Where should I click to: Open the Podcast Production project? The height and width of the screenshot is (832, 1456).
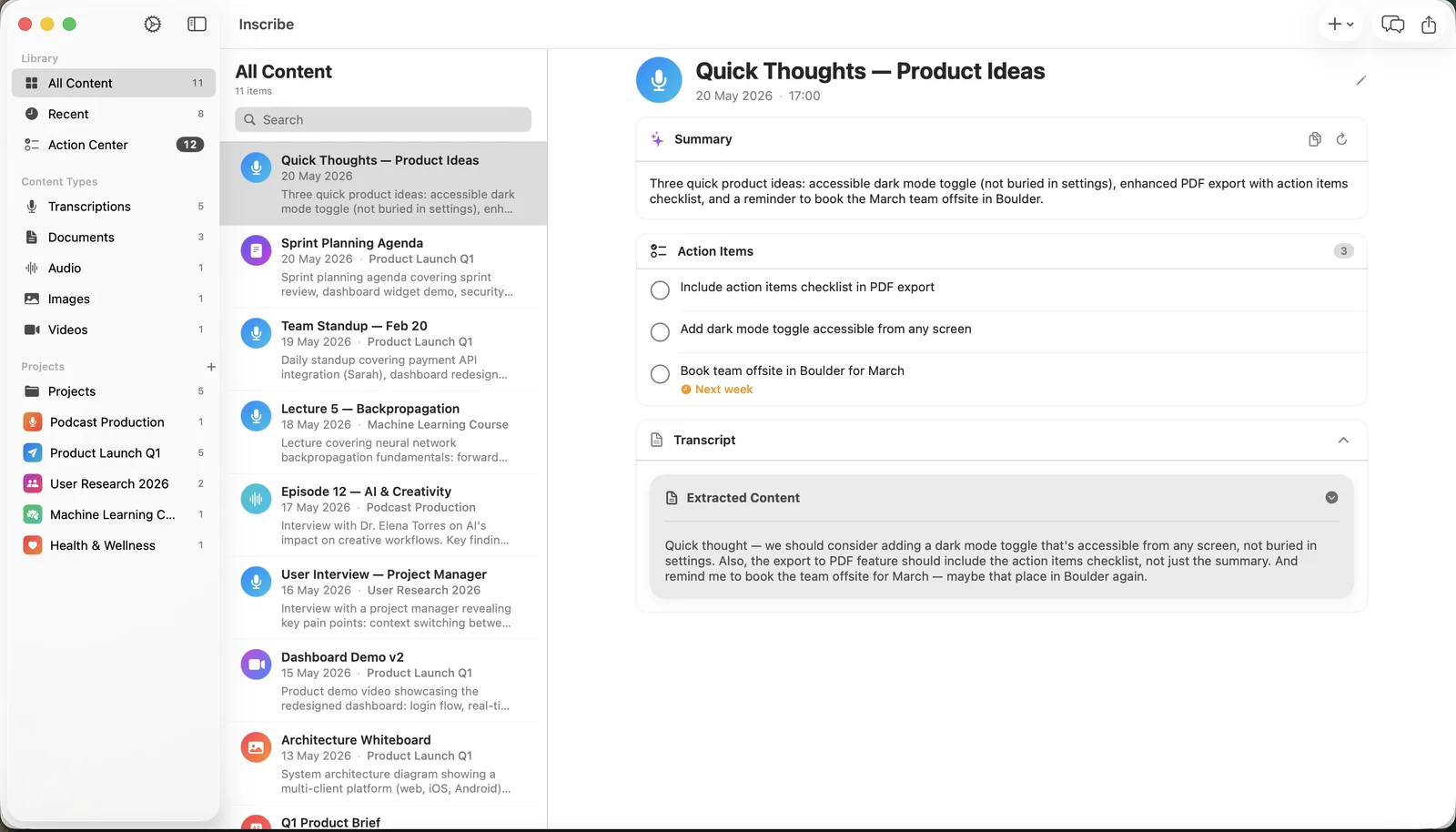[114, 422]
